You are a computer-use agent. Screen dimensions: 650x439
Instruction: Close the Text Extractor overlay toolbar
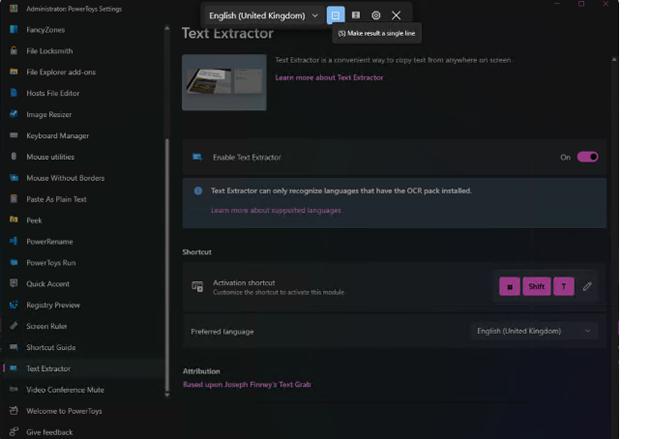click(x=396, y=15)
